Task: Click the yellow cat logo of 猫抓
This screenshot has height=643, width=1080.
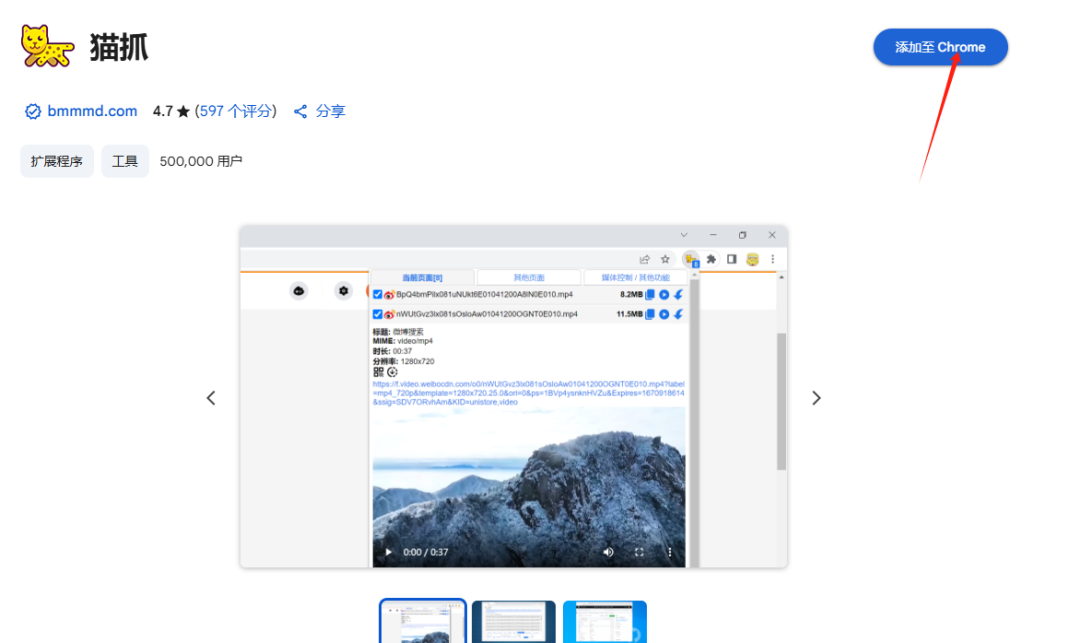Action: [46, 47]
